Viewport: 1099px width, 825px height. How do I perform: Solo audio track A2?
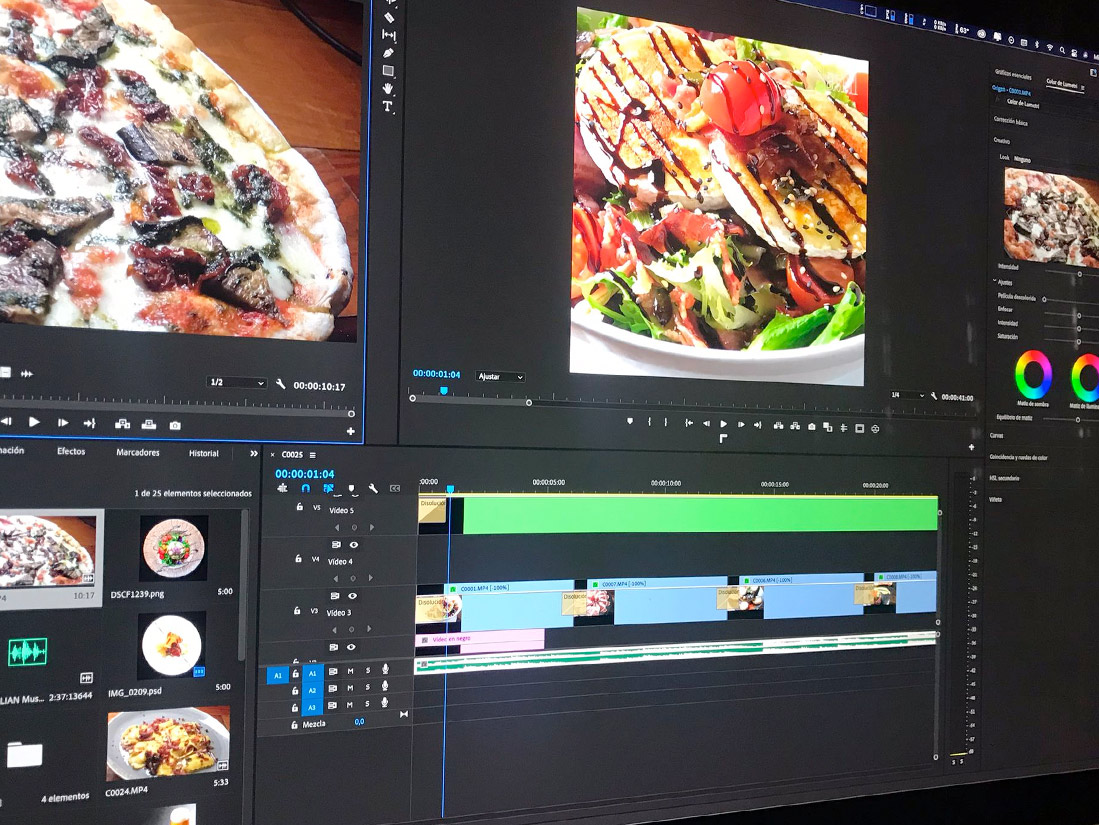pos(367,688)
